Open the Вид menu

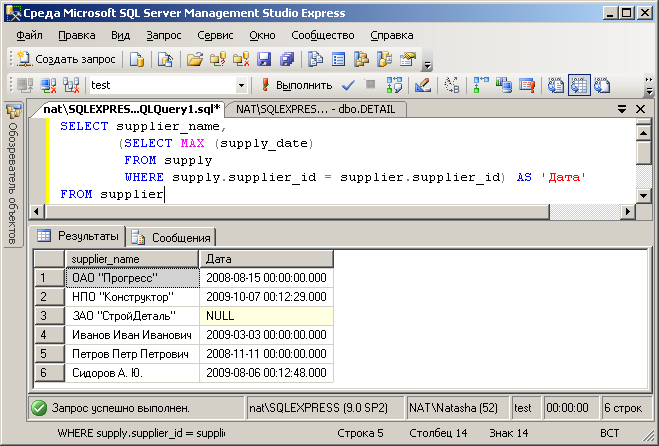click(120, 35)
